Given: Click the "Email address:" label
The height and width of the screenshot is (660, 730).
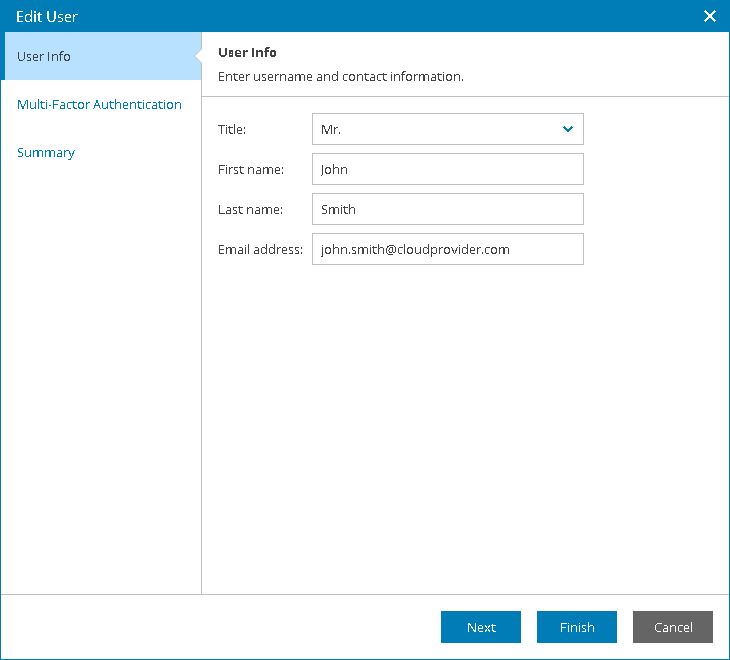Looking at the screenshot, I should 260,249.
